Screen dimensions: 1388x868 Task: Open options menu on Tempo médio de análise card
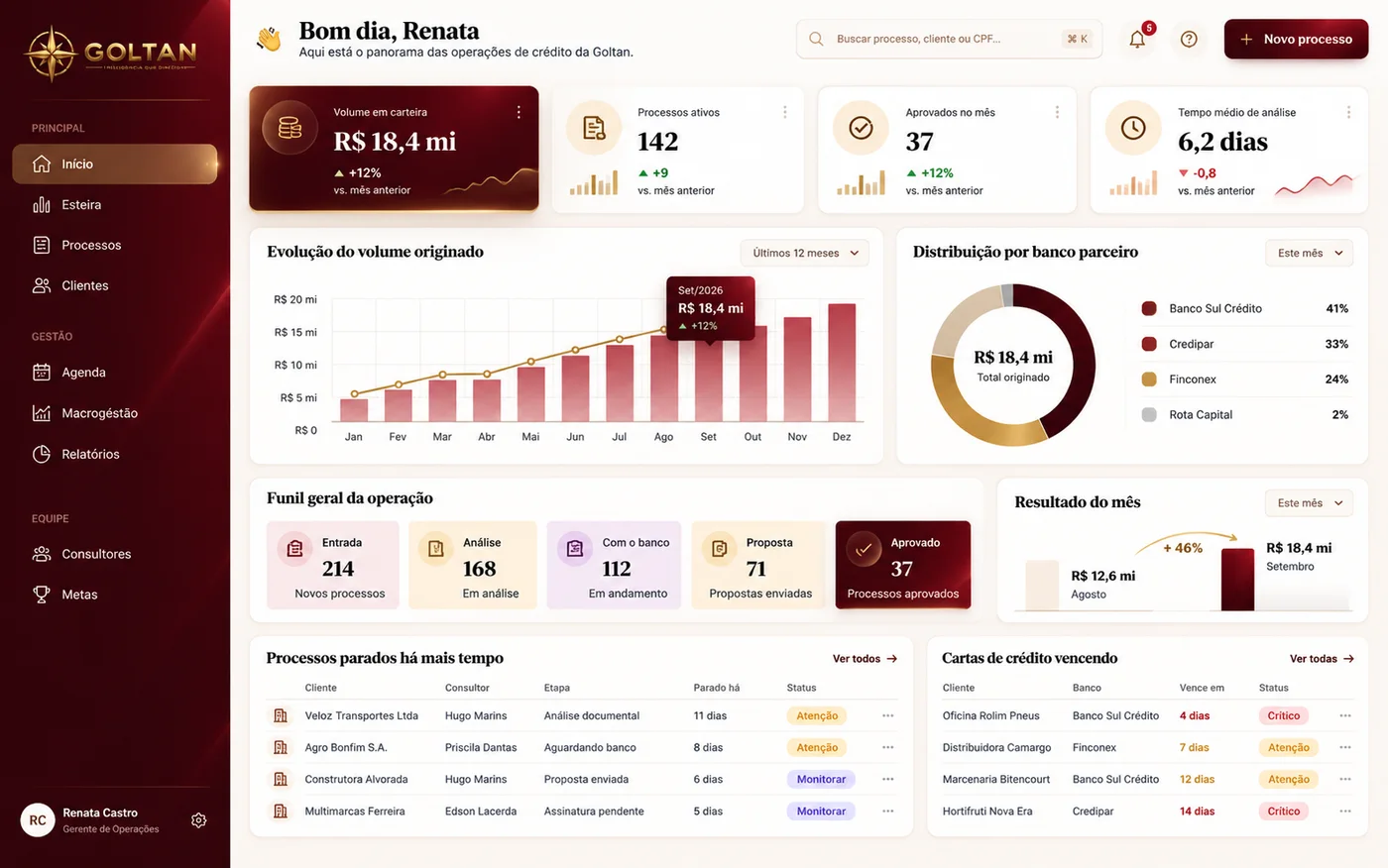point(1348,113)
